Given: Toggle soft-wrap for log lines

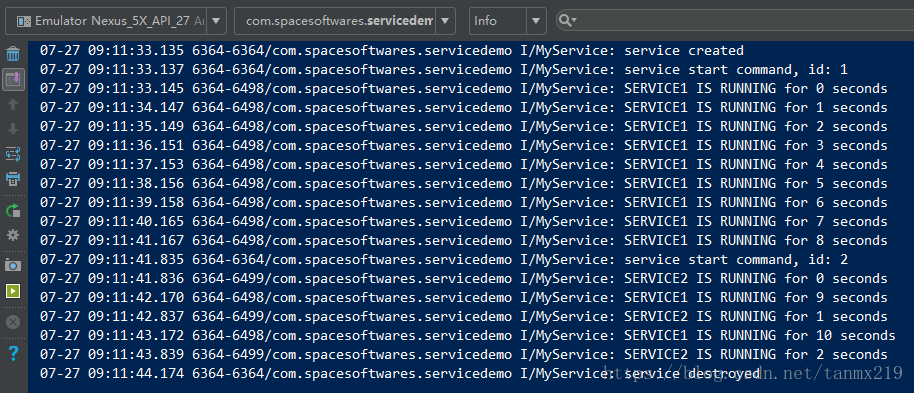Looking at the screenshot, I should click(x=13, y=154).
